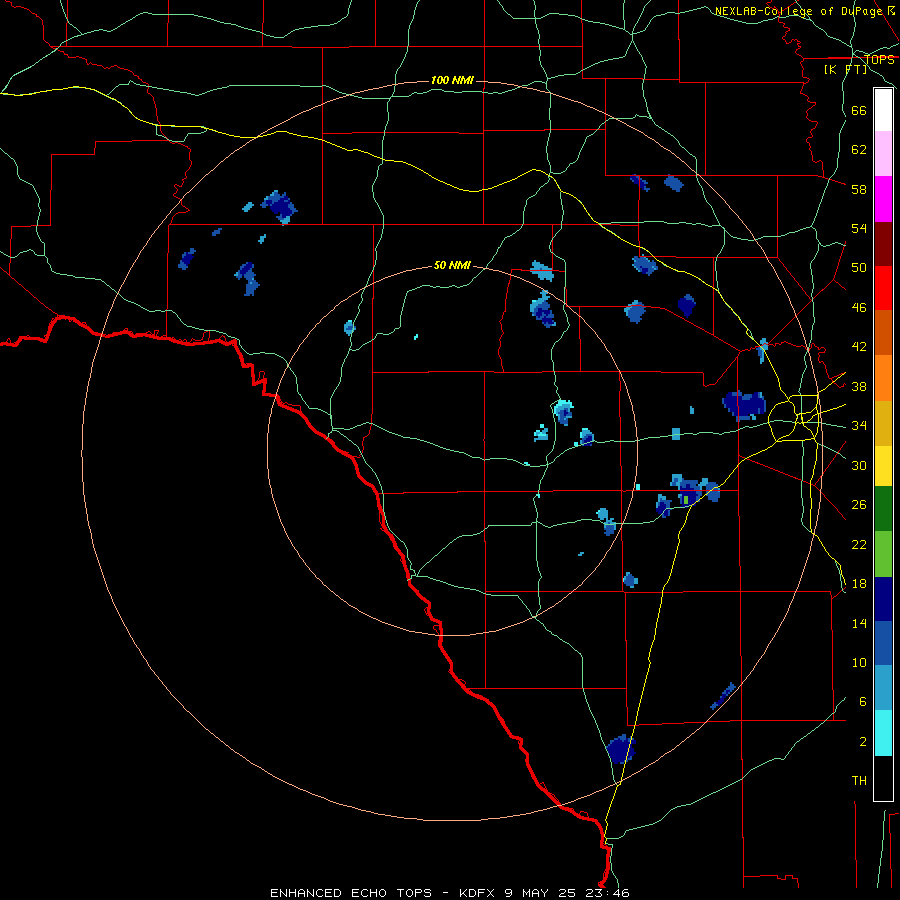Click the "23:46" timestamp text
Viewport: 900px width, 900px height.
(608, 893)
